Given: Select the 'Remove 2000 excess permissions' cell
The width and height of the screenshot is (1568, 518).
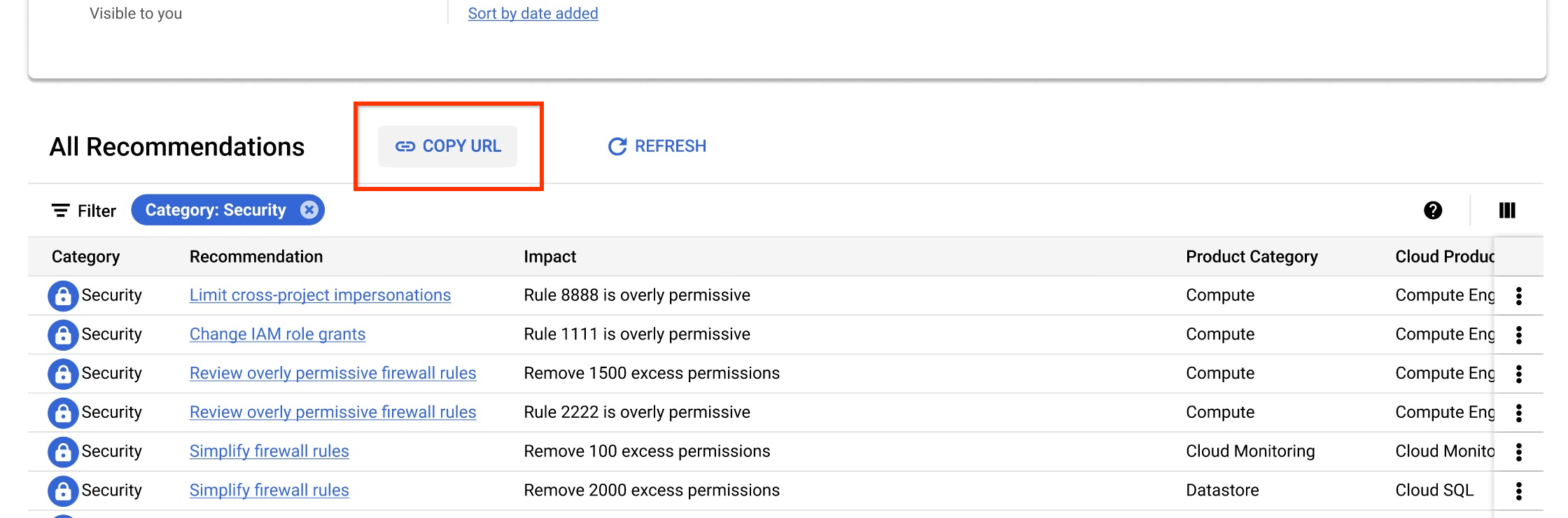Looking at the screenshot, I should coord(652,491).
